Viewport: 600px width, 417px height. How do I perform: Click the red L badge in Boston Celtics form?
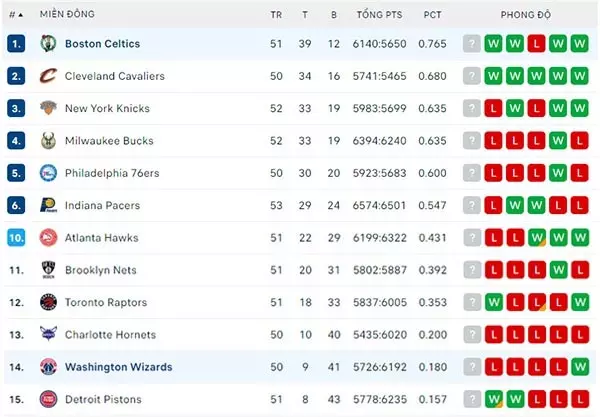click(x=536, y=44)
